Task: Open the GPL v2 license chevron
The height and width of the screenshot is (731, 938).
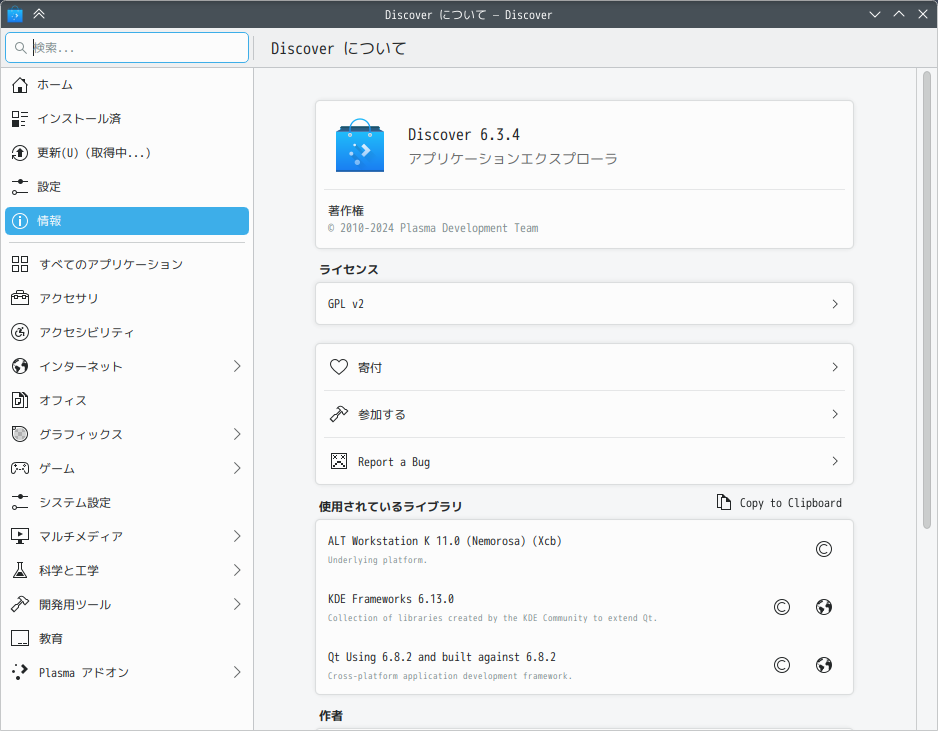Action: (x=835, y=304)
